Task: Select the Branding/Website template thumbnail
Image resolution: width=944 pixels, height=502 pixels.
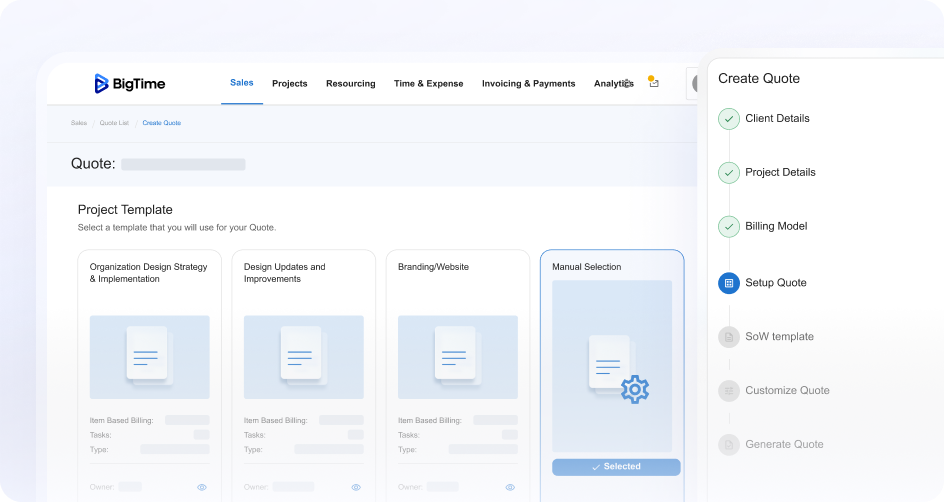Action: [458, 357]
